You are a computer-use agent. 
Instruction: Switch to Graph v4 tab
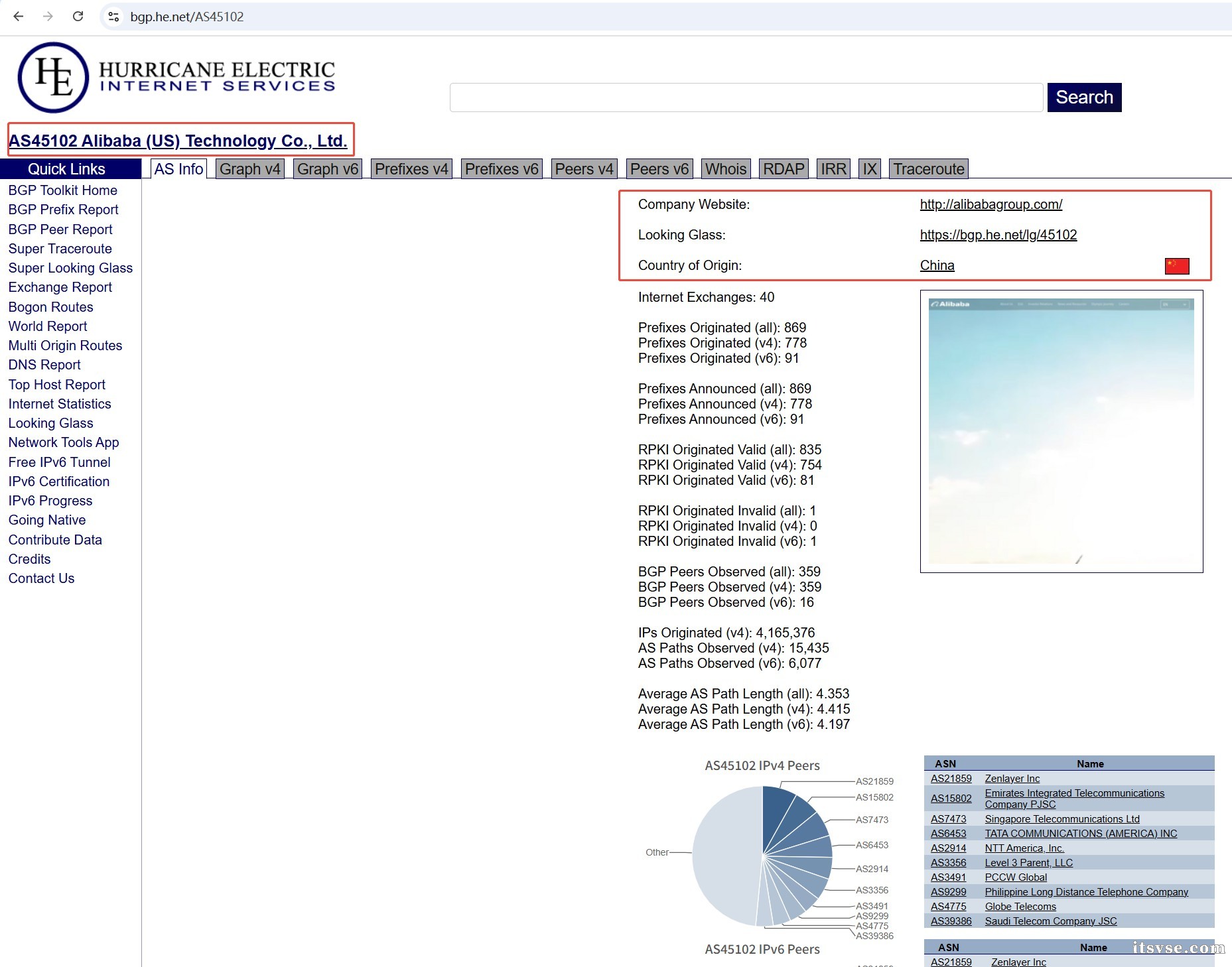pyautogui.click(x=250, y=169)
